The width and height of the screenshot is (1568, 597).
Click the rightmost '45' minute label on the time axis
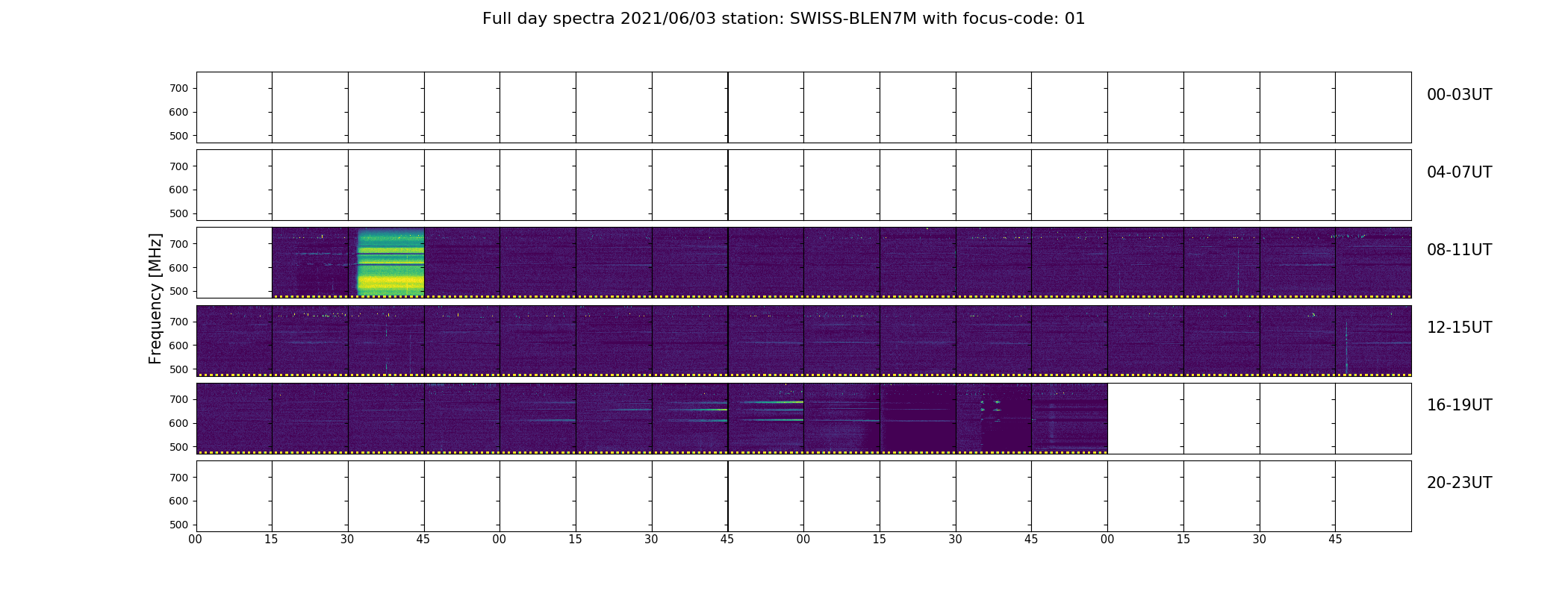1335,540
